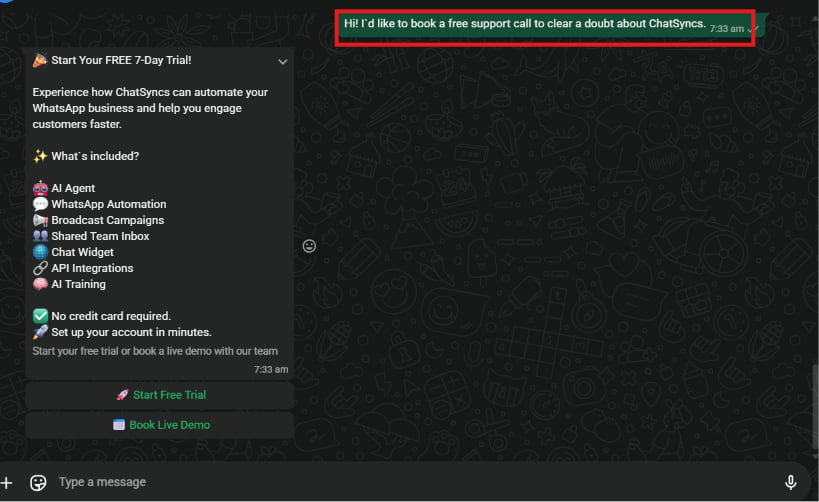Start a voice message with microphone
The width and height of the screenshot is (819, 502).
click(x=790, y=482)
